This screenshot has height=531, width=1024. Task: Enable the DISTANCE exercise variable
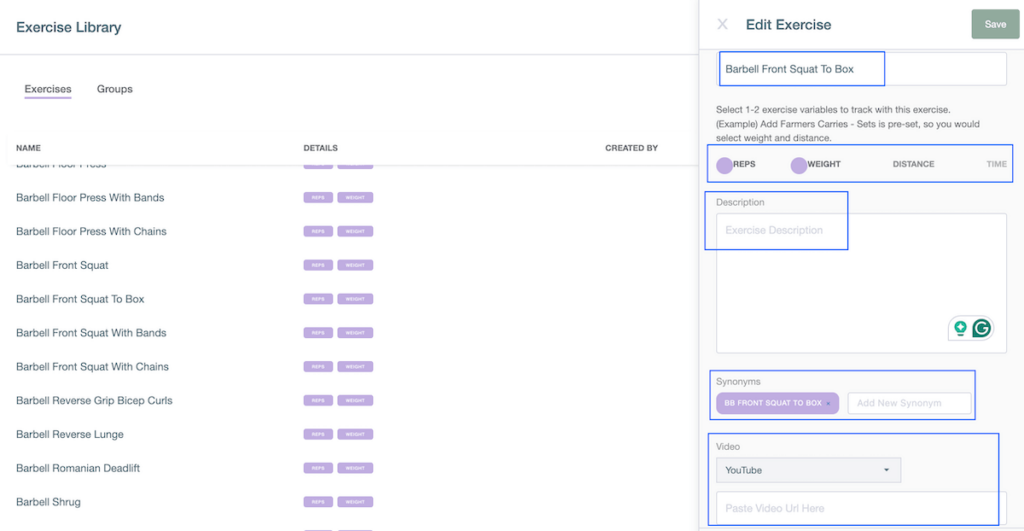point(913,164)
